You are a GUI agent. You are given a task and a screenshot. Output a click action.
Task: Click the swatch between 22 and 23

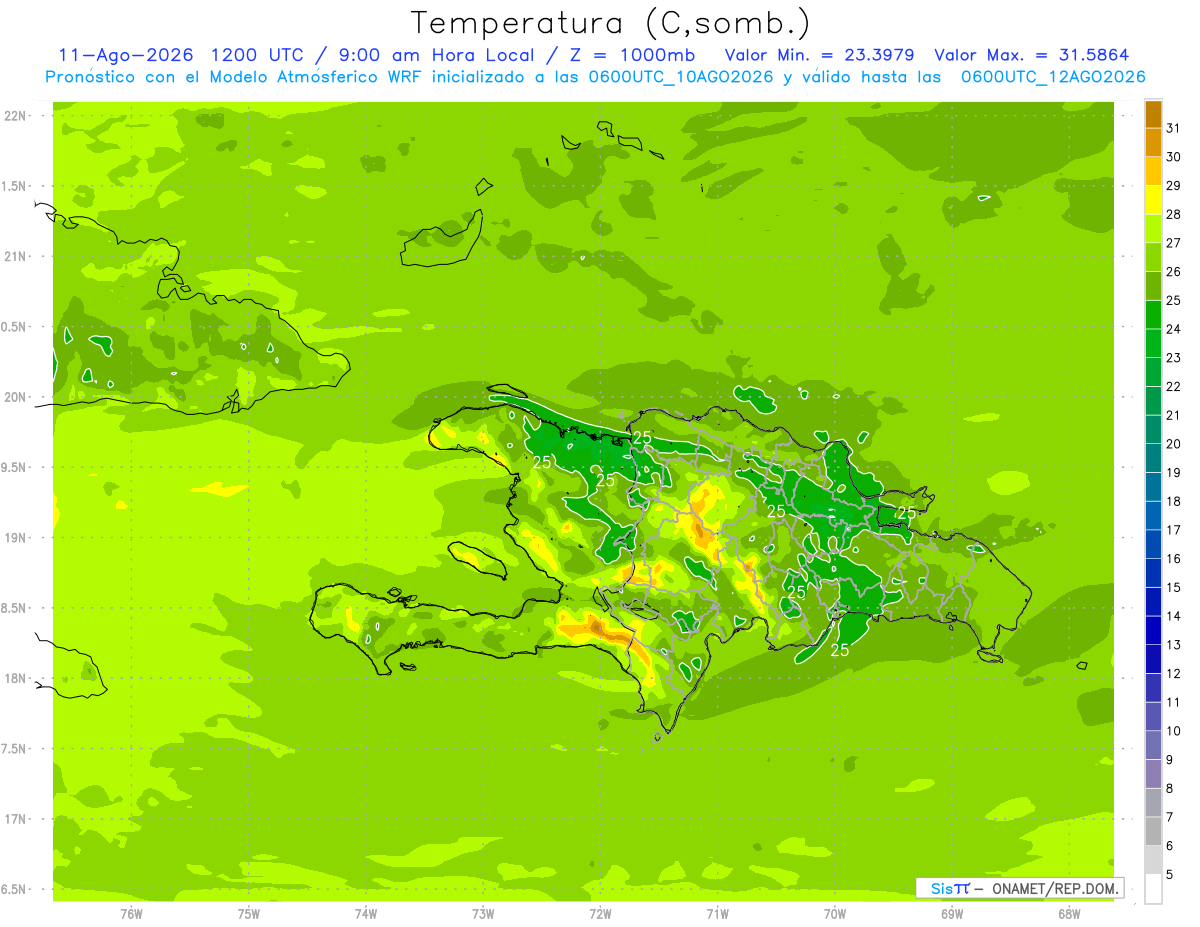click(x=1153, y=372)
